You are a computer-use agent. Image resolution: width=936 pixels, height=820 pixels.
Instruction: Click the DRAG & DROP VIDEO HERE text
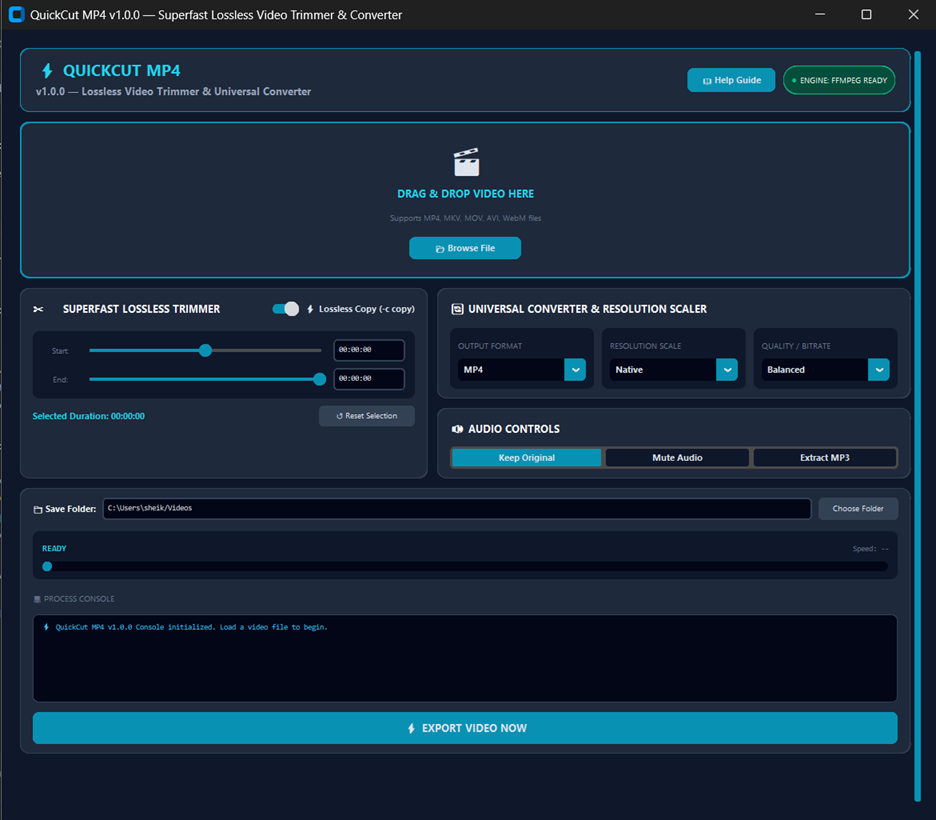[466, 194]
